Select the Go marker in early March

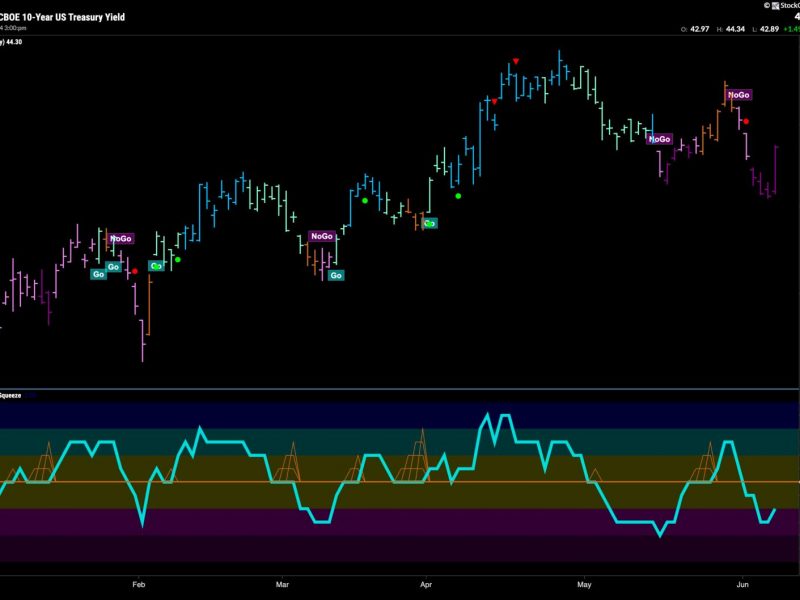click(x=336, y=276)
